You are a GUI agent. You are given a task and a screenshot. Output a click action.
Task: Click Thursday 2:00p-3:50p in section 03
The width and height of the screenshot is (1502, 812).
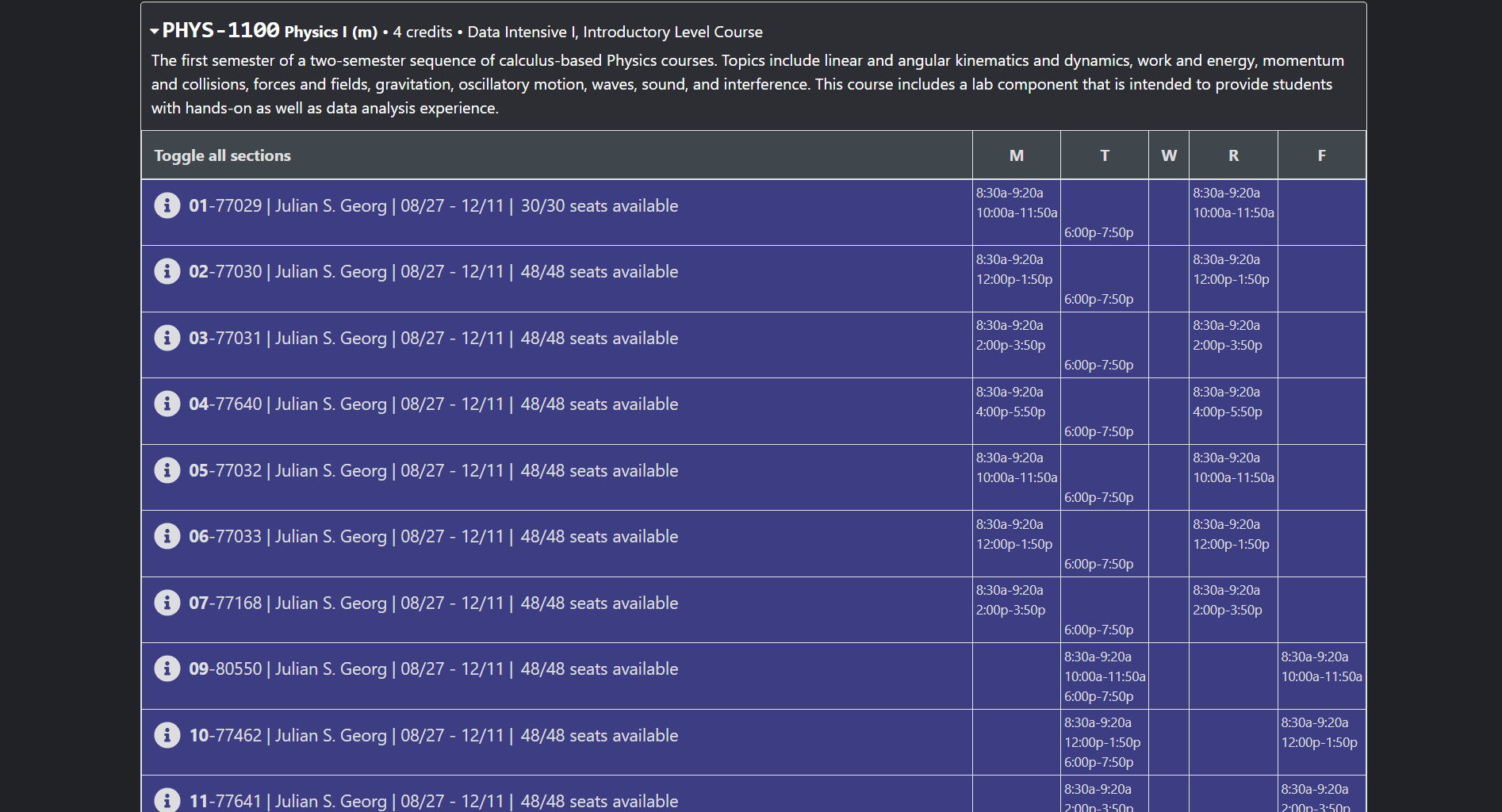coord(1228,345)
